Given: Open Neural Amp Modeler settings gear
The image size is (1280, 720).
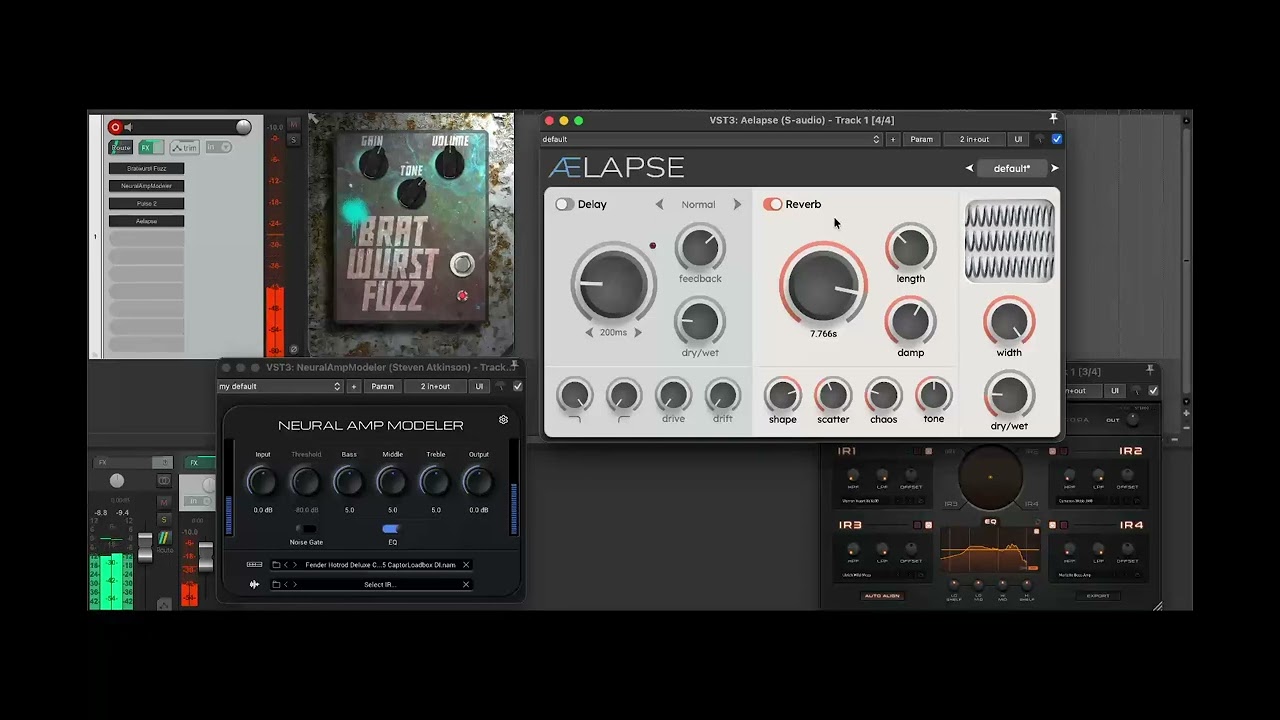Looking at the screenshot, I should pos(503,420).
